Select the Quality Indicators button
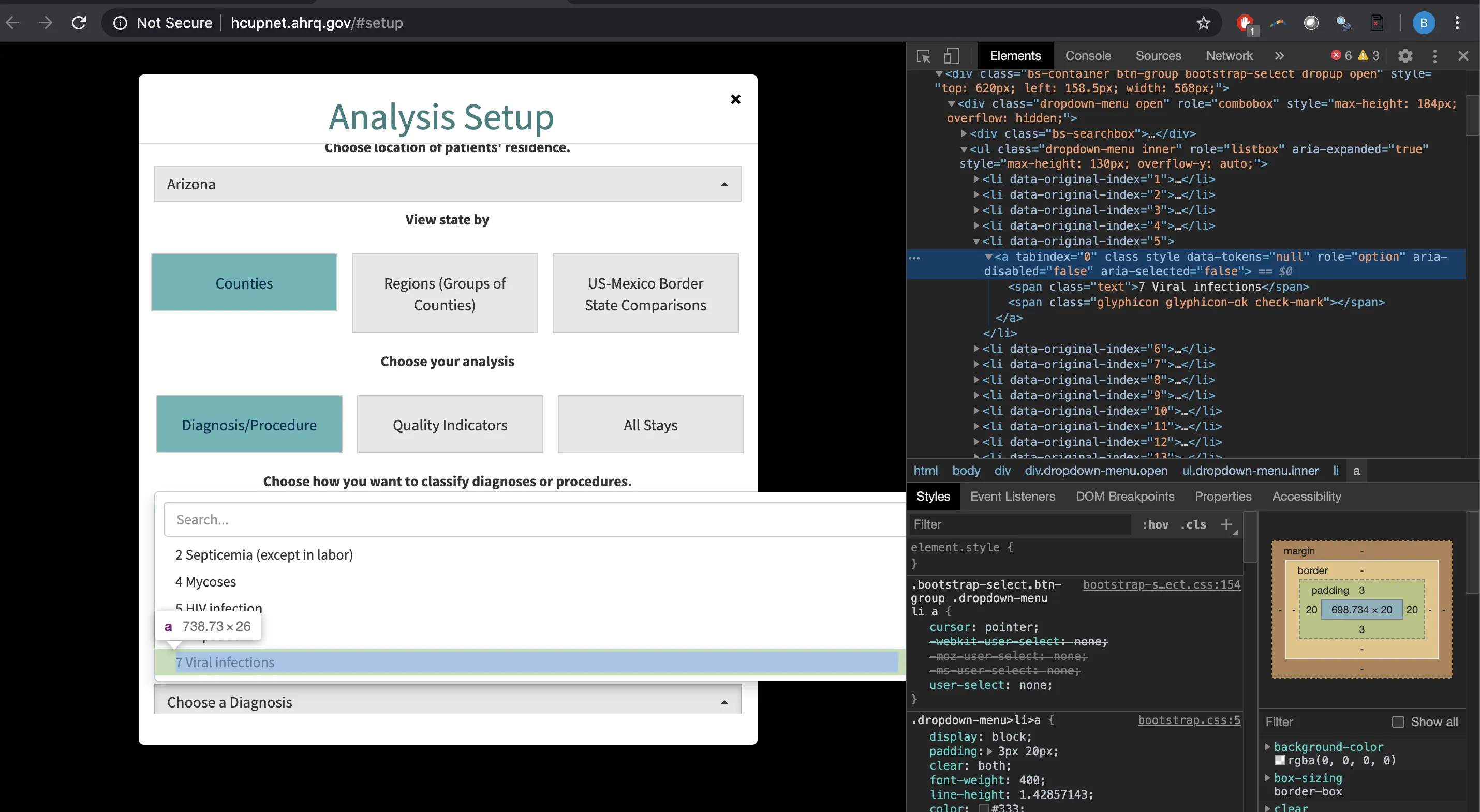The height and width of the screenshot is (812, 1480). coord(450,425)
